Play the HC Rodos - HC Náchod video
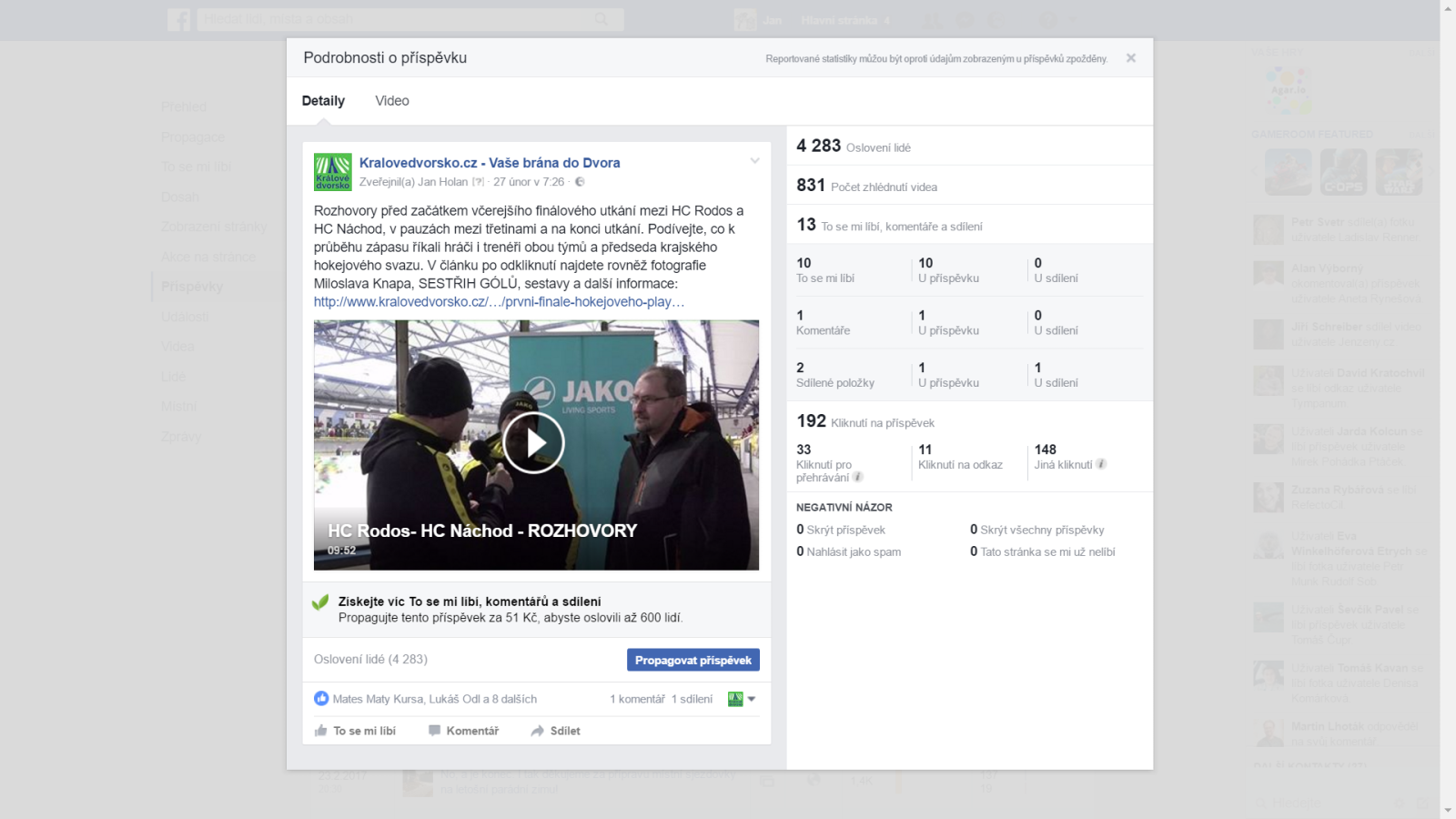The image size is (1456, 819). 534,443
